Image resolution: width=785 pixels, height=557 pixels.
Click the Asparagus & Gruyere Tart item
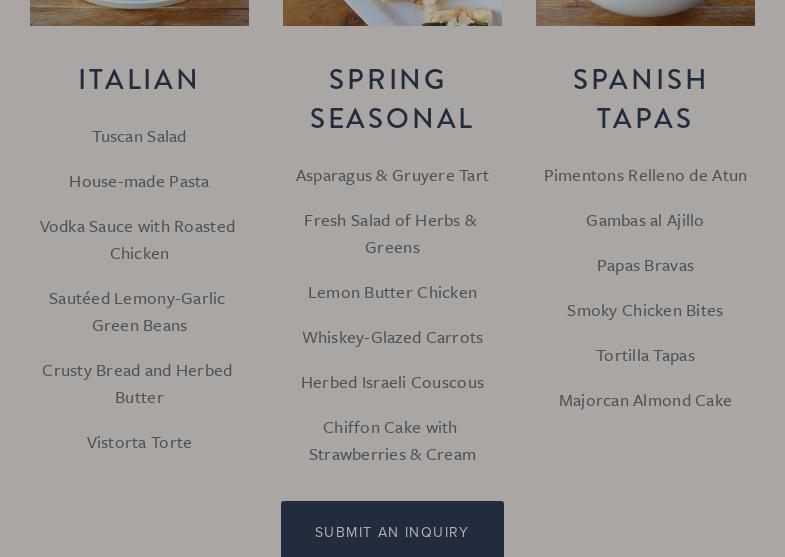(x=392, y=175)
